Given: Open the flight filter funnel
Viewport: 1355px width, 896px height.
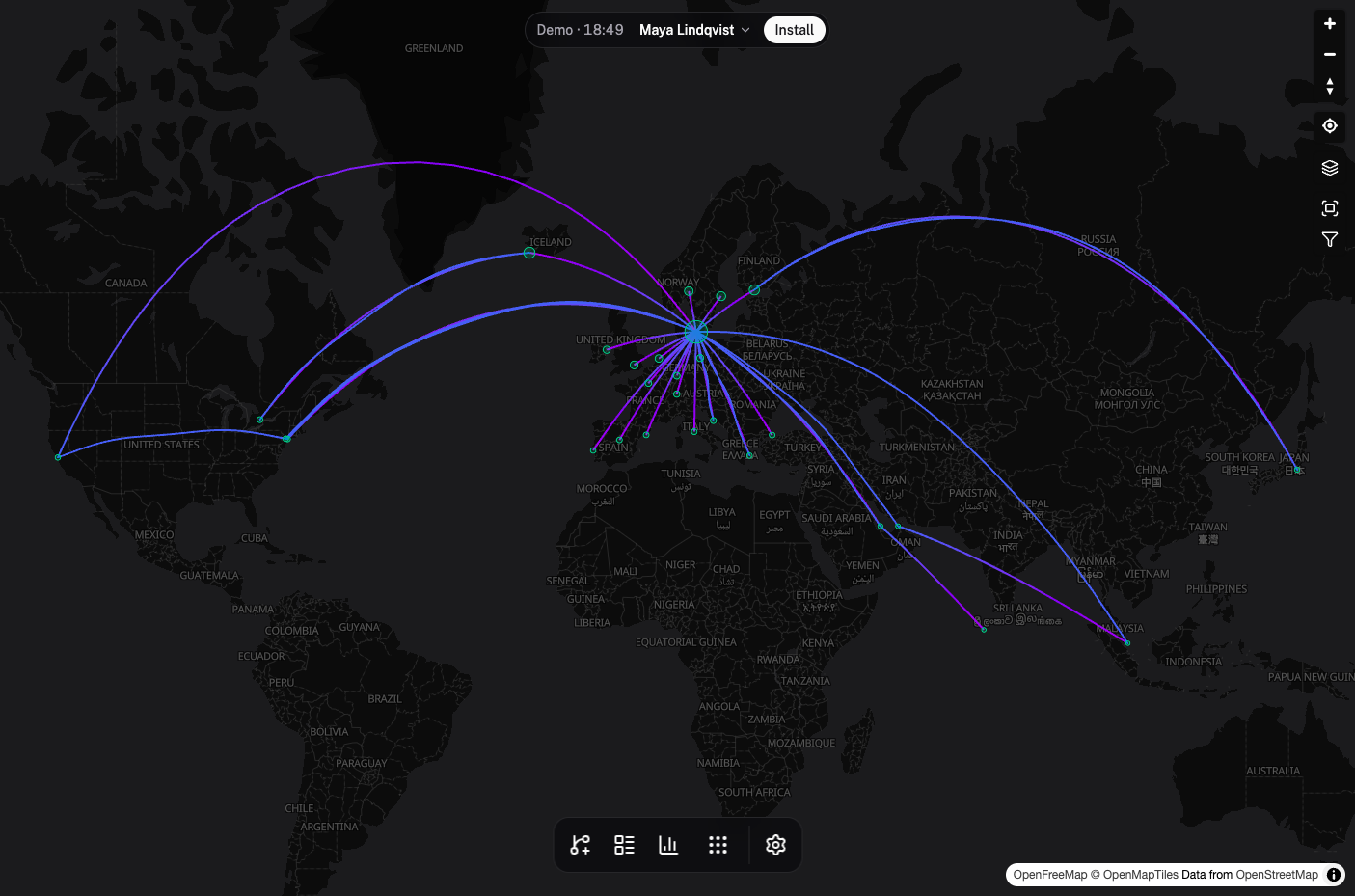Looking at the screenshot, I should pyautogui.click(x=1330, y=239).
